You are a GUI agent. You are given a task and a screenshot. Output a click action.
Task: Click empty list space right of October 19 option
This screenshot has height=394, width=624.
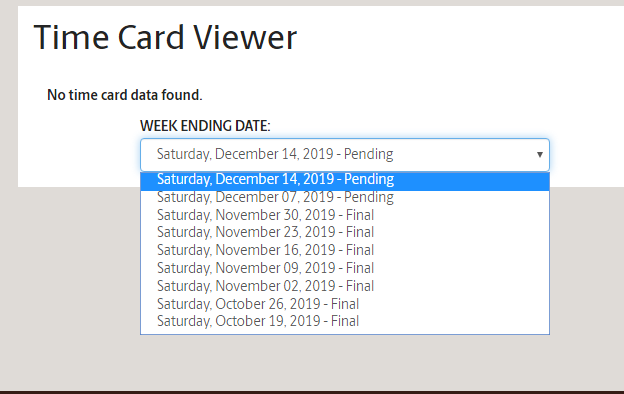(x=454, y=321)
